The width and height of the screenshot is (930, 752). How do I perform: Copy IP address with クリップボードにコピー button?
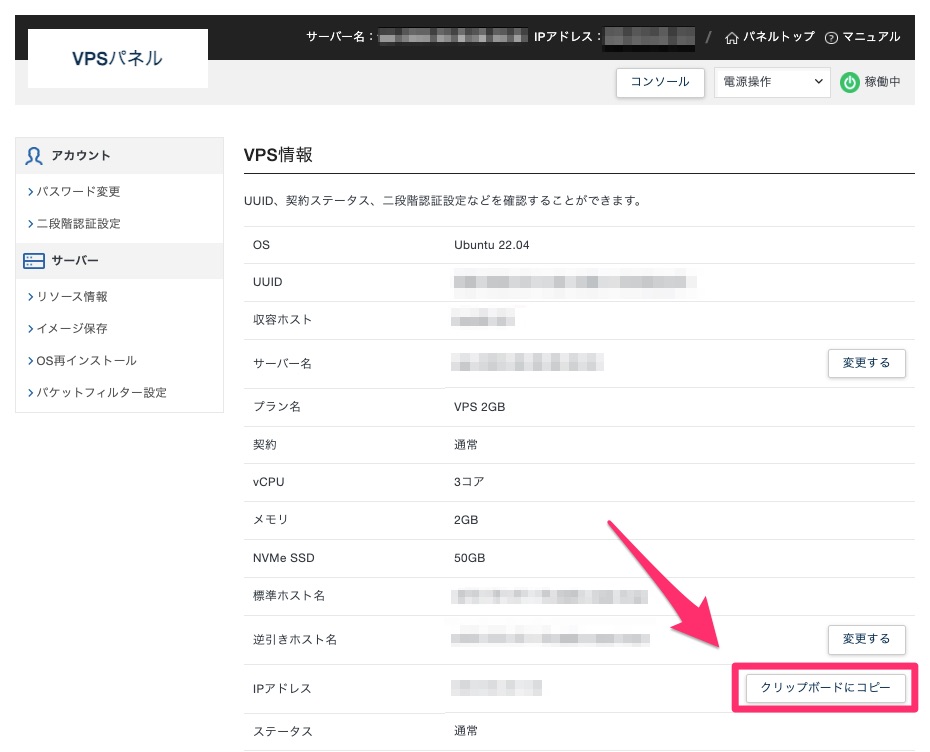[x=825, y=688]
